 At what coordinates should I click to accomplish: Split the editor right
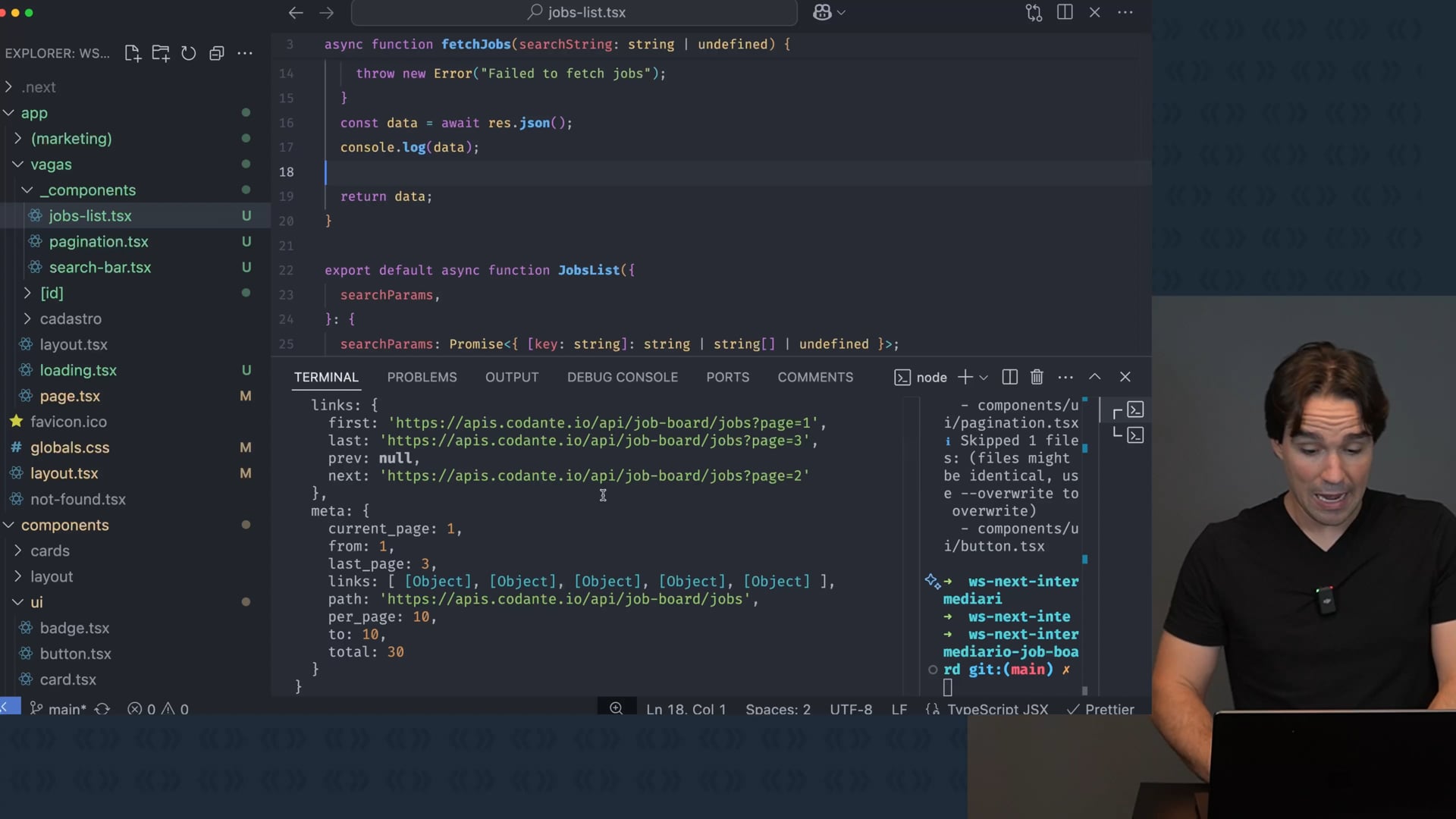pos(1065,12)
